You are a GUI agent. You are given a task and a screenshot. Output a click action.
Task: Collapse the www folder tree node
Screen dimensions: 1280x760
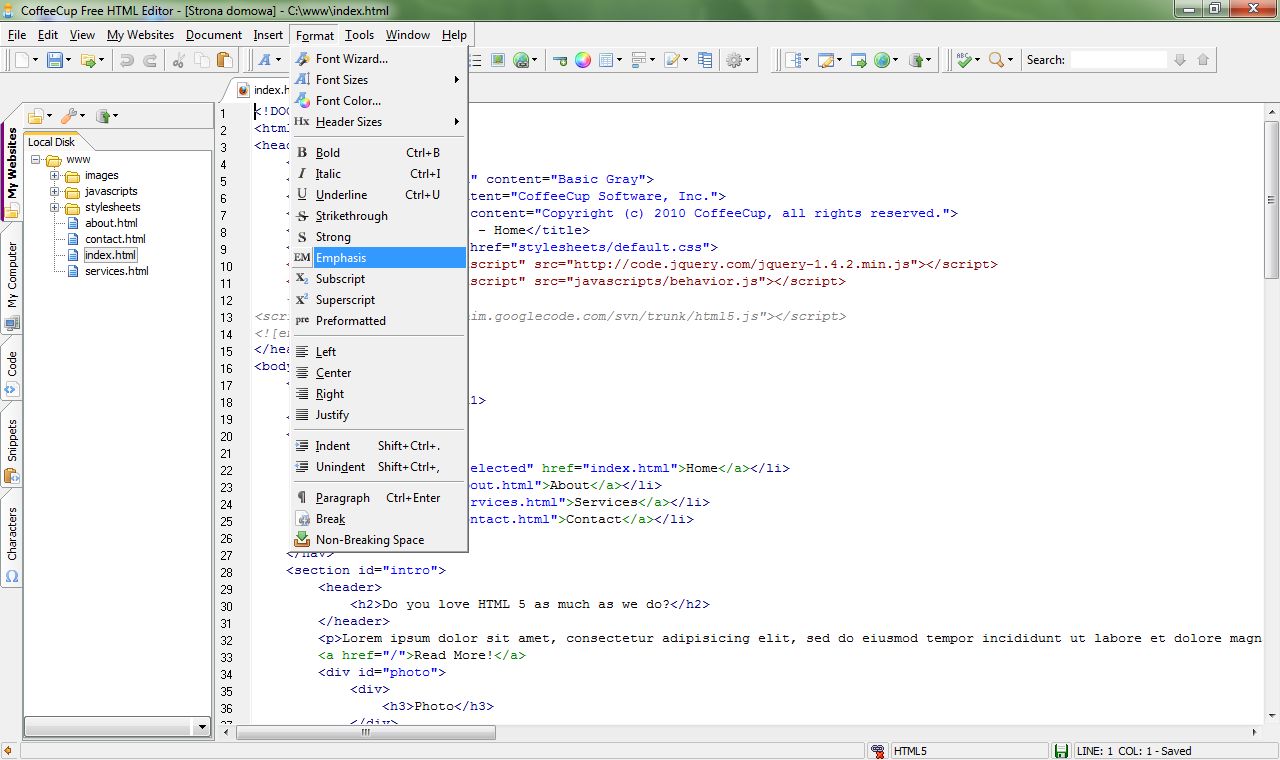pos(36,160)
